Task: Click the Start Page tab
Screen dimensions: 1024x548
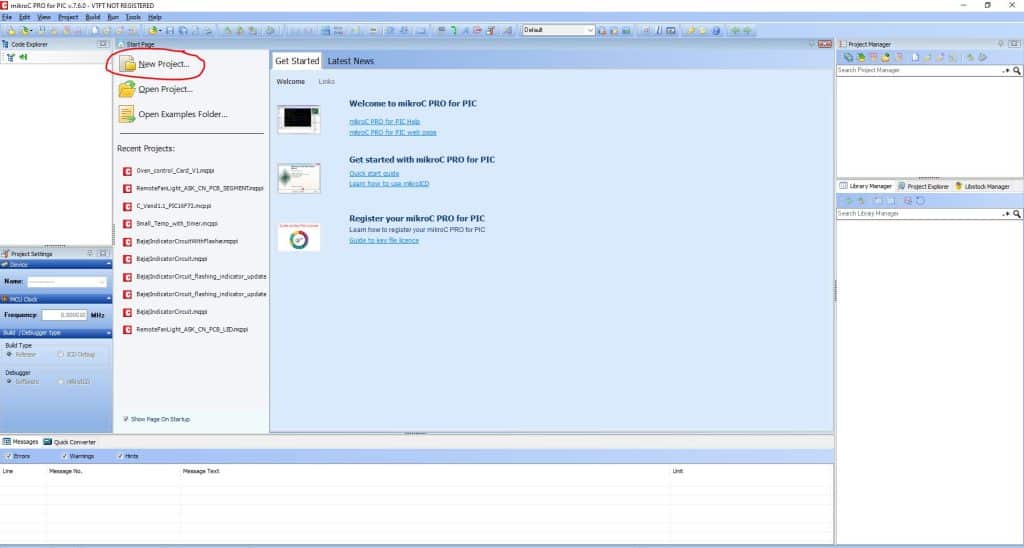Action: 136,44
